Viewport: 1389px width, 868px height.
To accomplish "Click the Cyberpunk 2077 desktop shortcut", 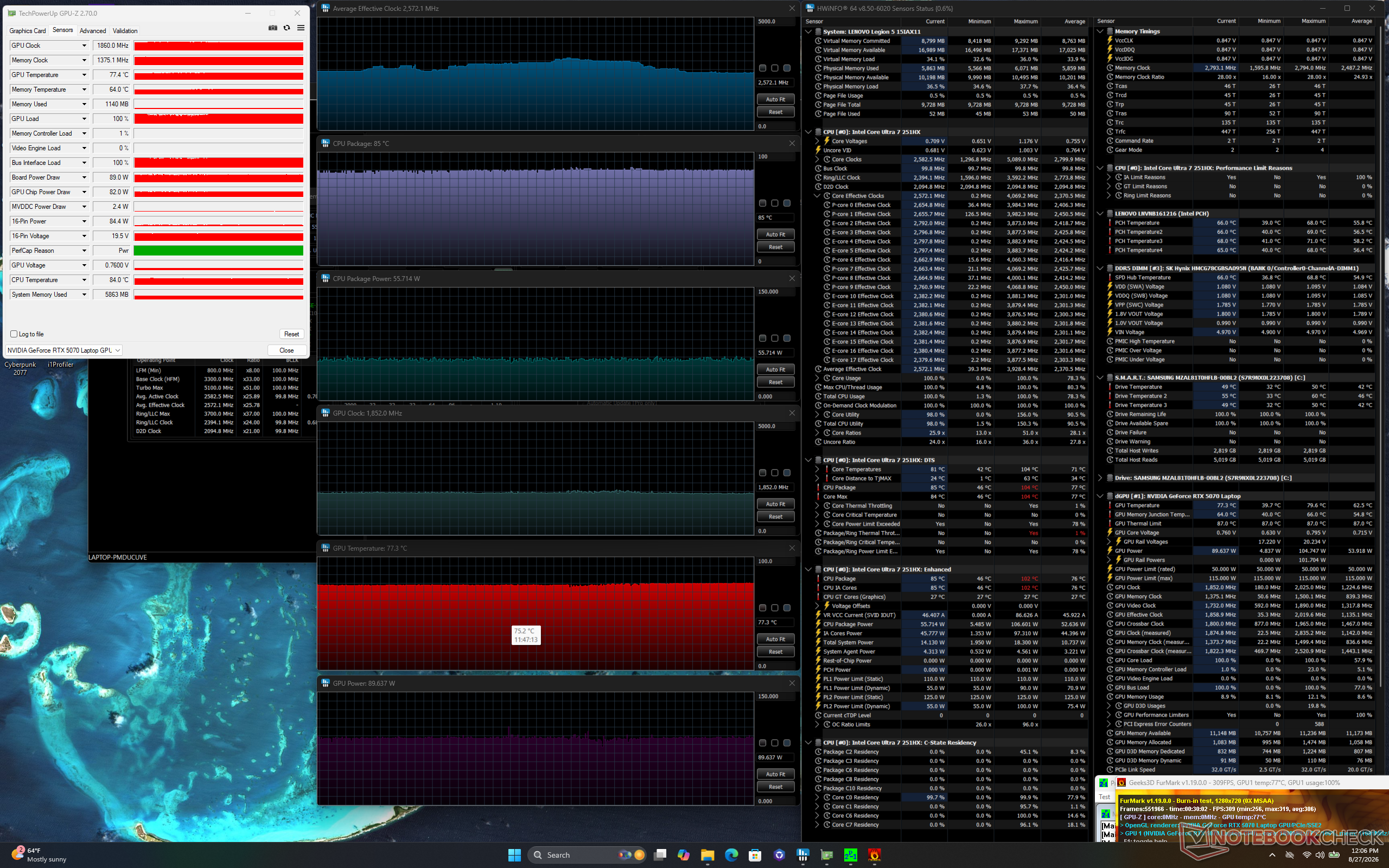I will (x=20, y=368).
